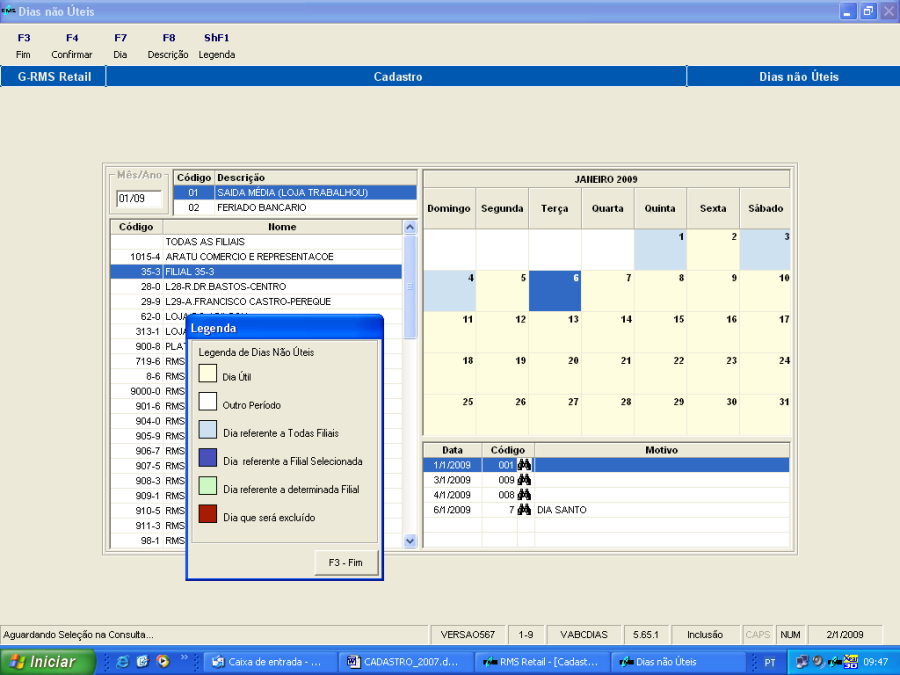Click F4 Confirmar toolbar command
Viewport: 900px width, 675px height.
(x=72, y=46)
